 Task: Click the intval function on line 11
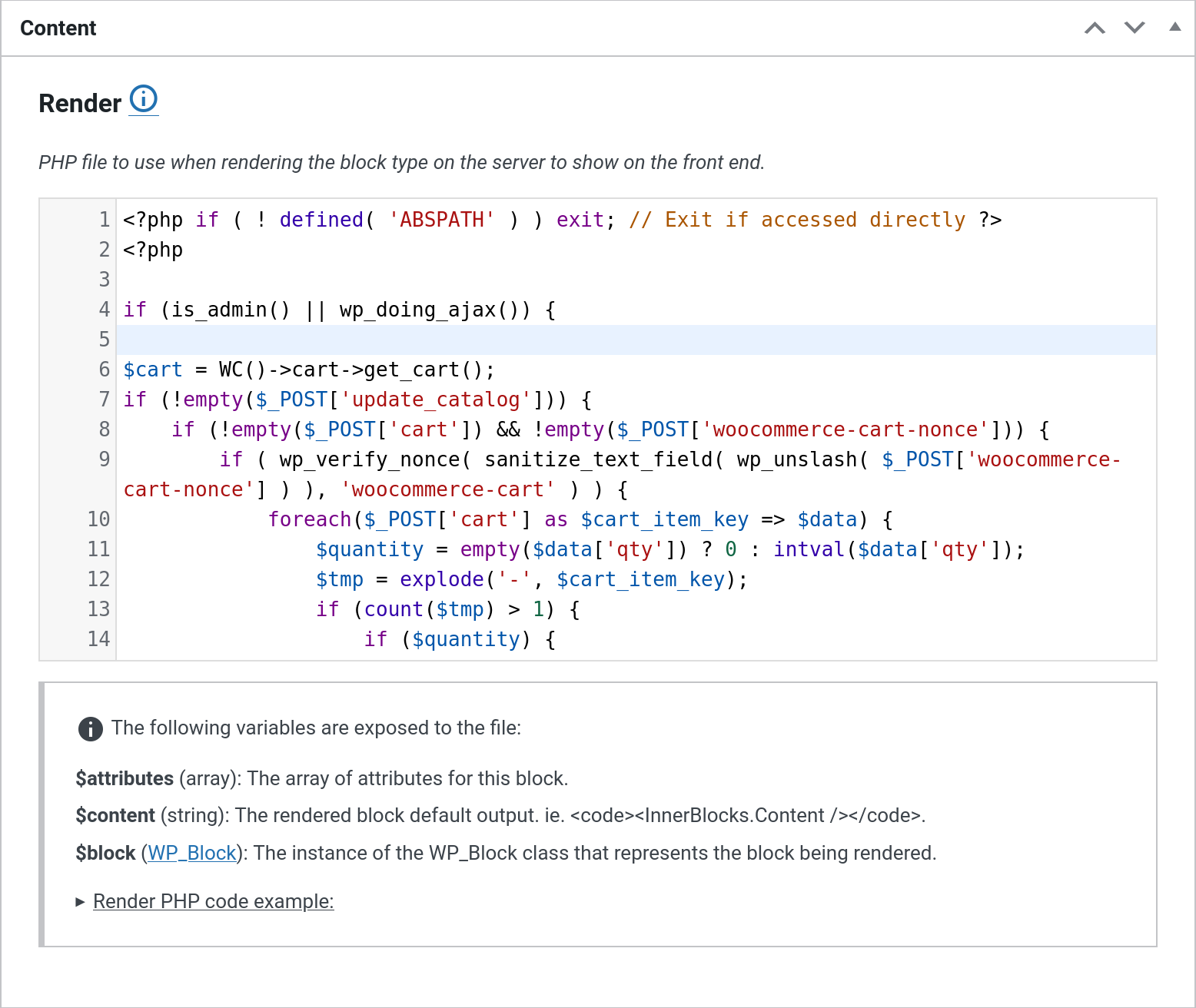(x=808, y=549)
